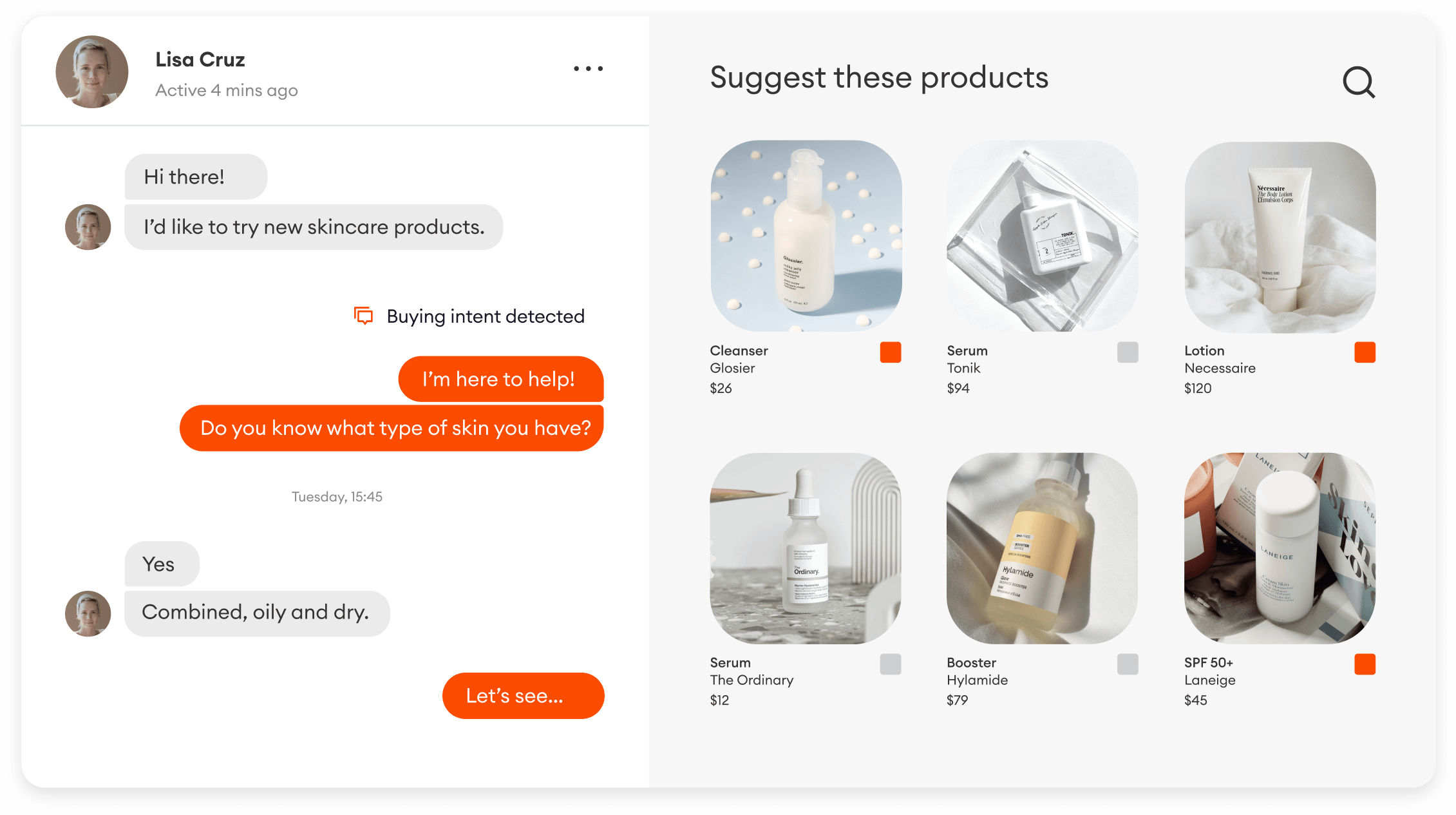
Task: Open the Necessaire Lotion product image
Action: coord(1280,237)
